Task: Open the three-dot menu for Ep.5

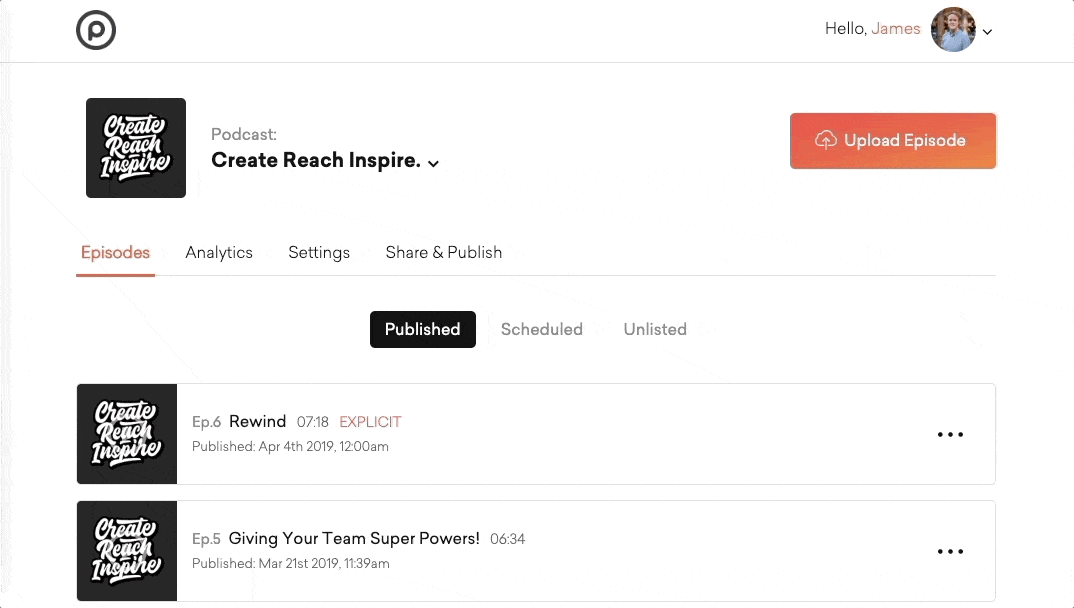Action: click(950, 551)
